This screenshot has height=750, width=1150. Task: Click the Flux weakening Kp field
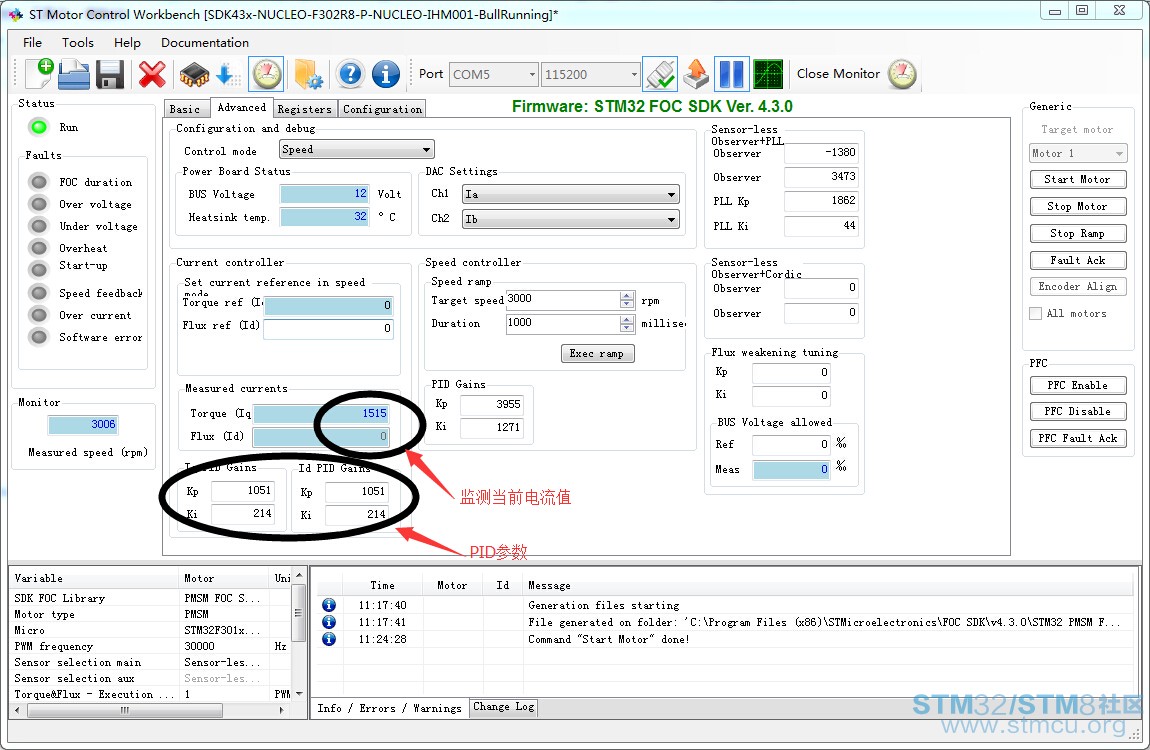pyautogui.click(x=791, y=372)
